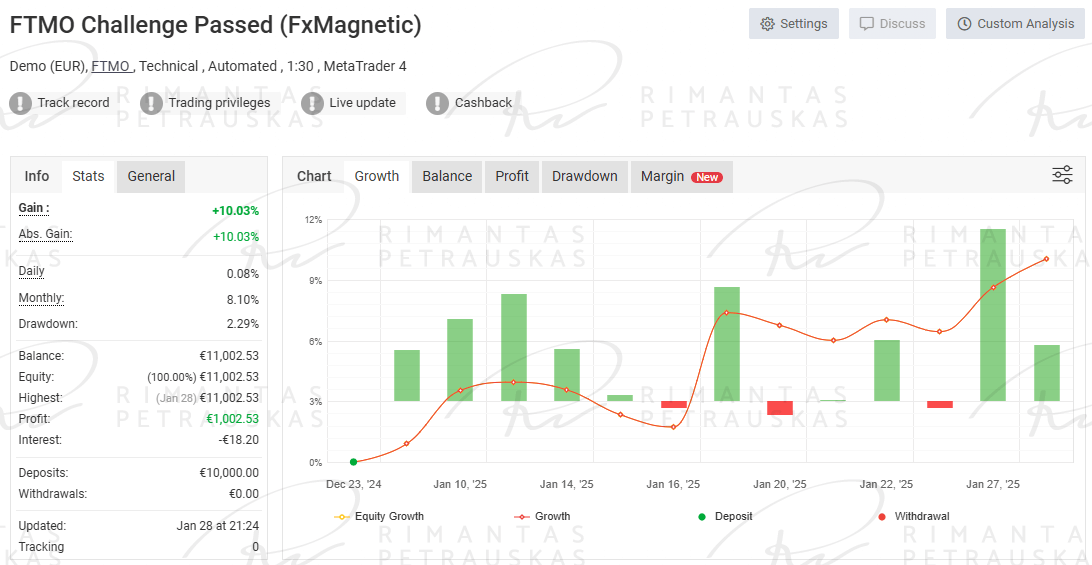Click the Trading privileges exclamation icon
The image size is (1092, 565).
pyautogui.click(x=152, y=103)
